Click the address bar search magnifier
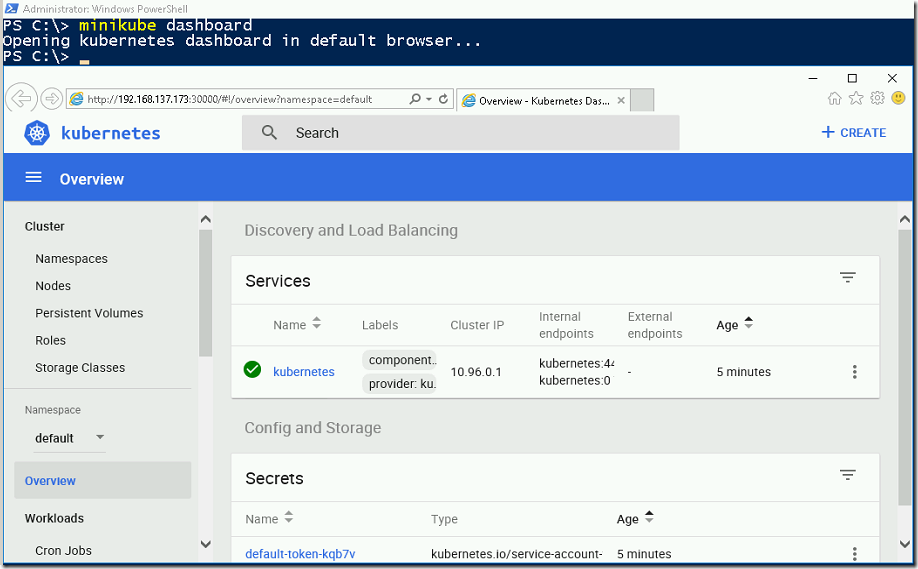The height and width of the screenshot is (569, 918). click(415, 99)
